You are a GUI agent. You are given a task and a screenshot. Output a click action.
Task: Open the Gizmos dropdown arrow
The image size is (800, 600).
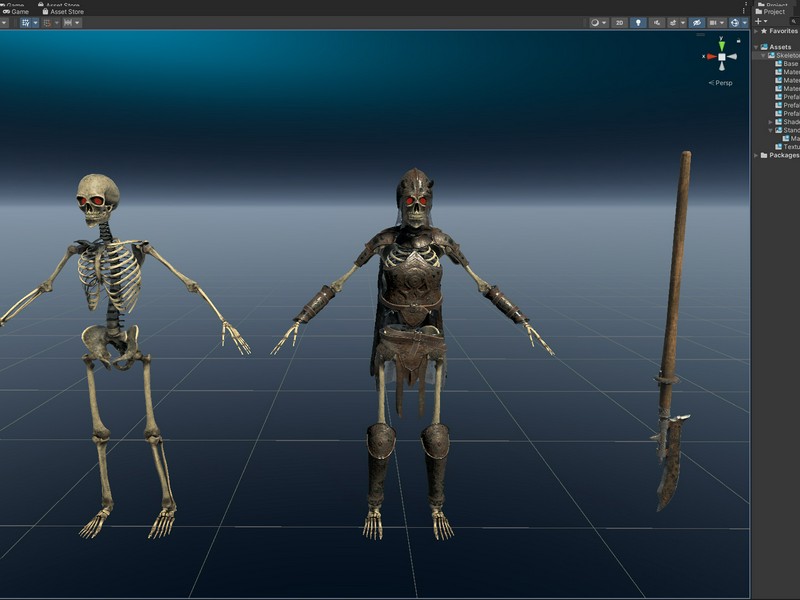tap(744, 23)
